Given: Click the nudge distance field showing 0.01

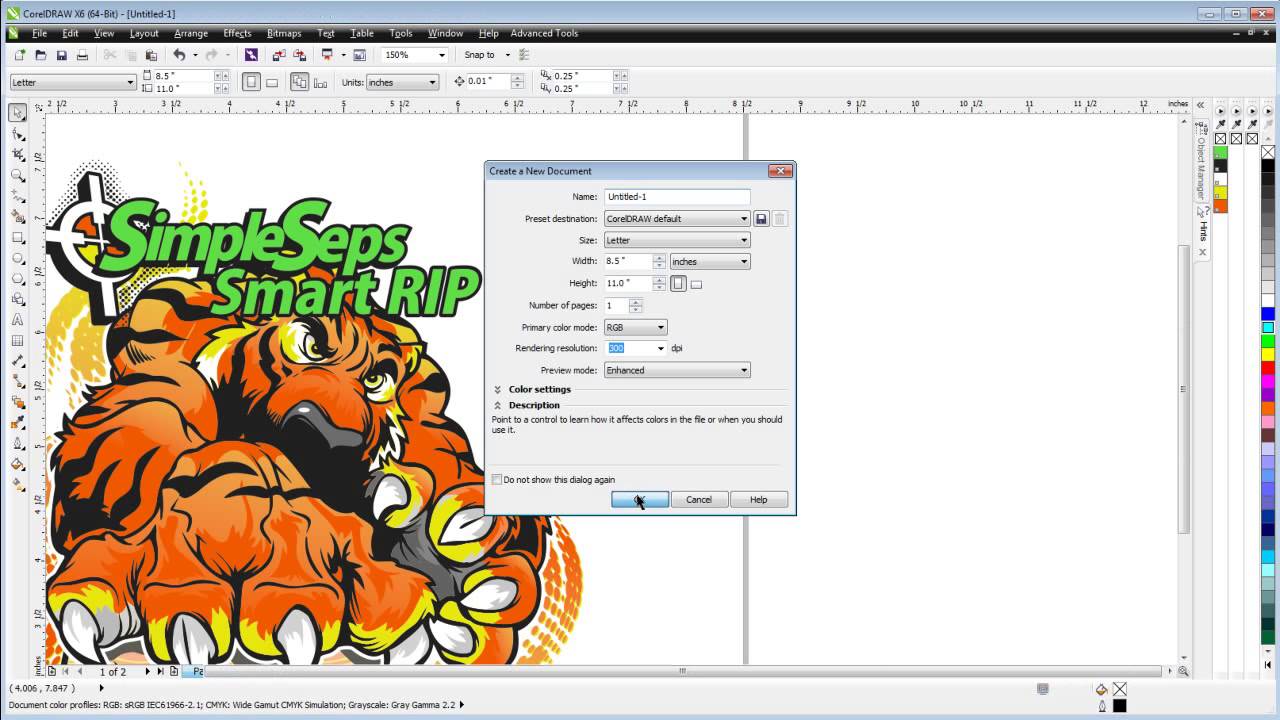Looking at the screenshot, I should point(489,82).
